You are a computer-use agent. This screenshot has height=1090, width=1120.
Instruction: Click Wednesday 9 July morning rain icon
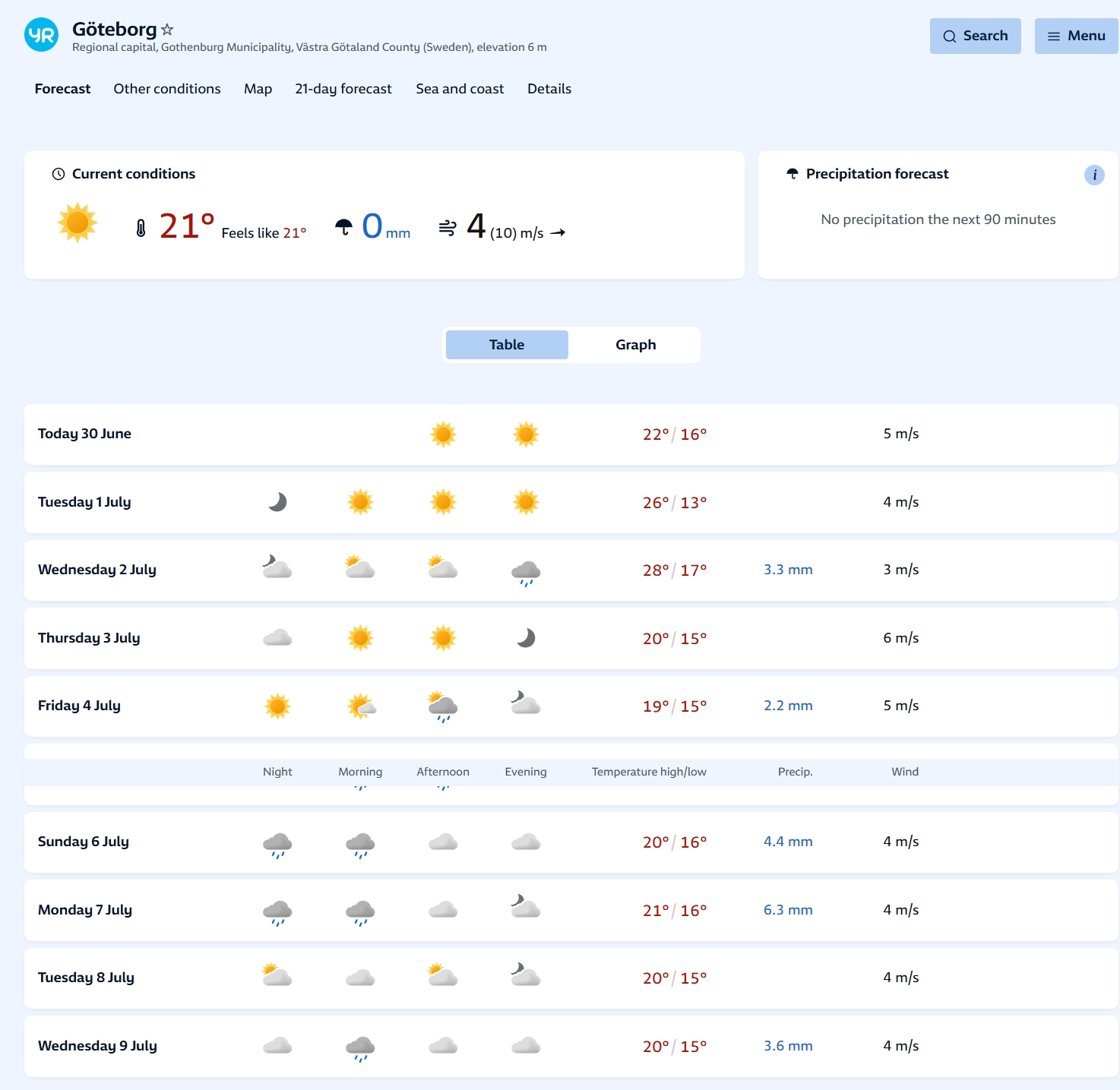(x=360, y=1049)
